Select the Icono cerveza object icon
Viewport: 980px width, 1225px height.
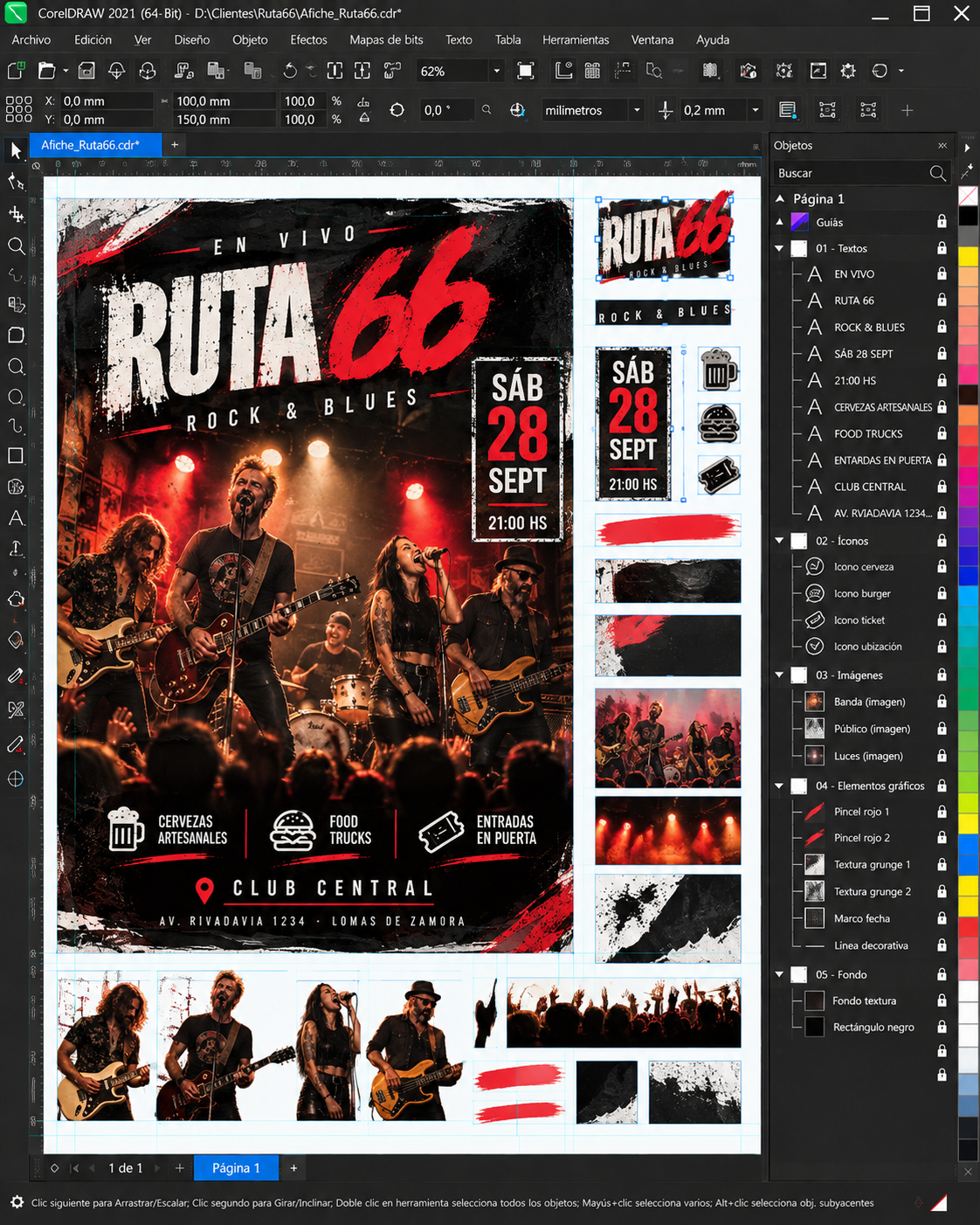(814, 567)
